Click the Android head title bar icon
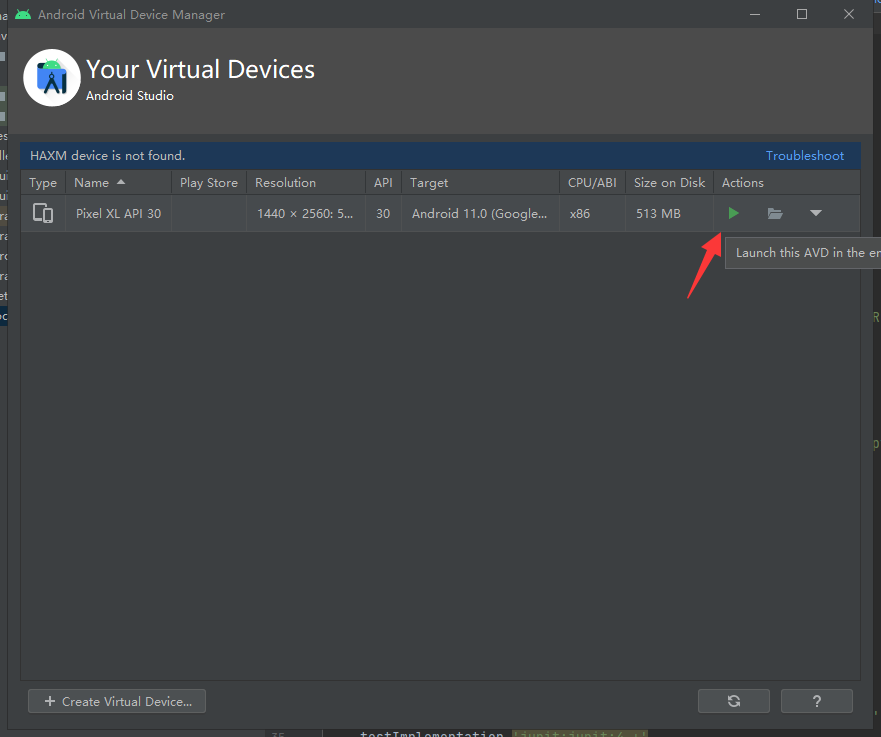This screenshot has width=881, height=737. pyautogui.click(x=23, y=15)
